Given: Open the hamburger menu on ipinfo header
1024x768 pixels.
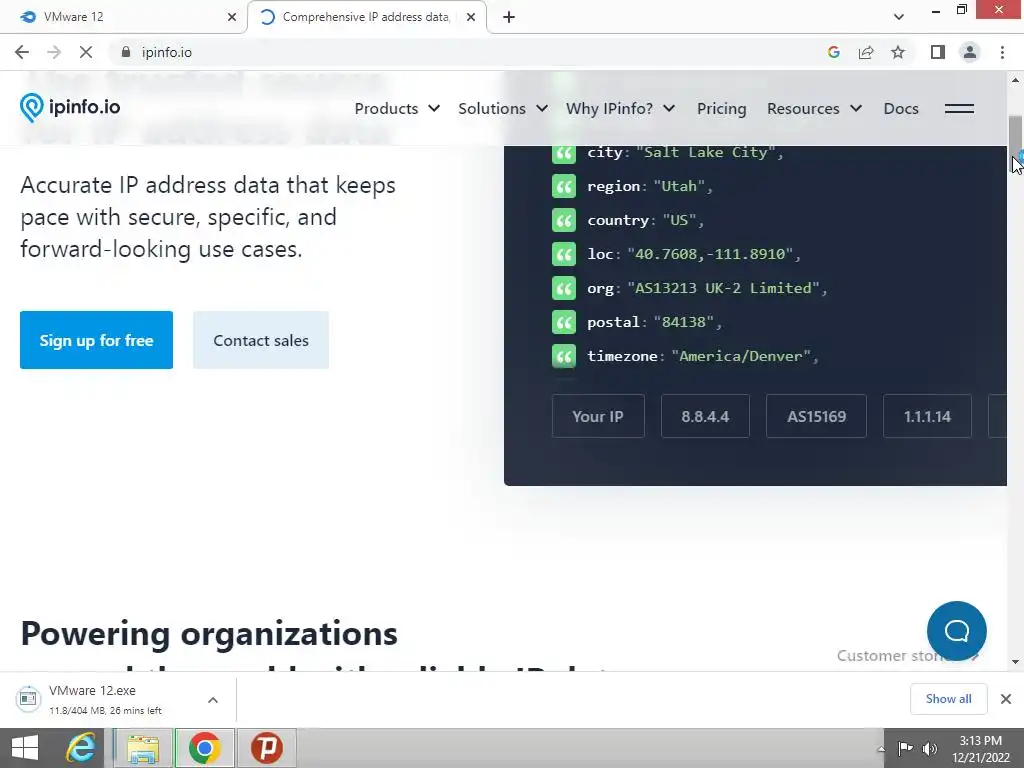Looking at the screenshot, I should (959, 108).
